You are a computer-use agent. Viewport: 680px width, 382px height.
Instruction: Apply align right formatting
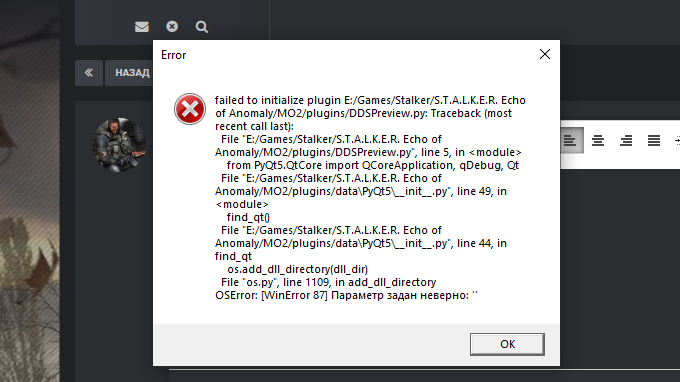point(626,140)
